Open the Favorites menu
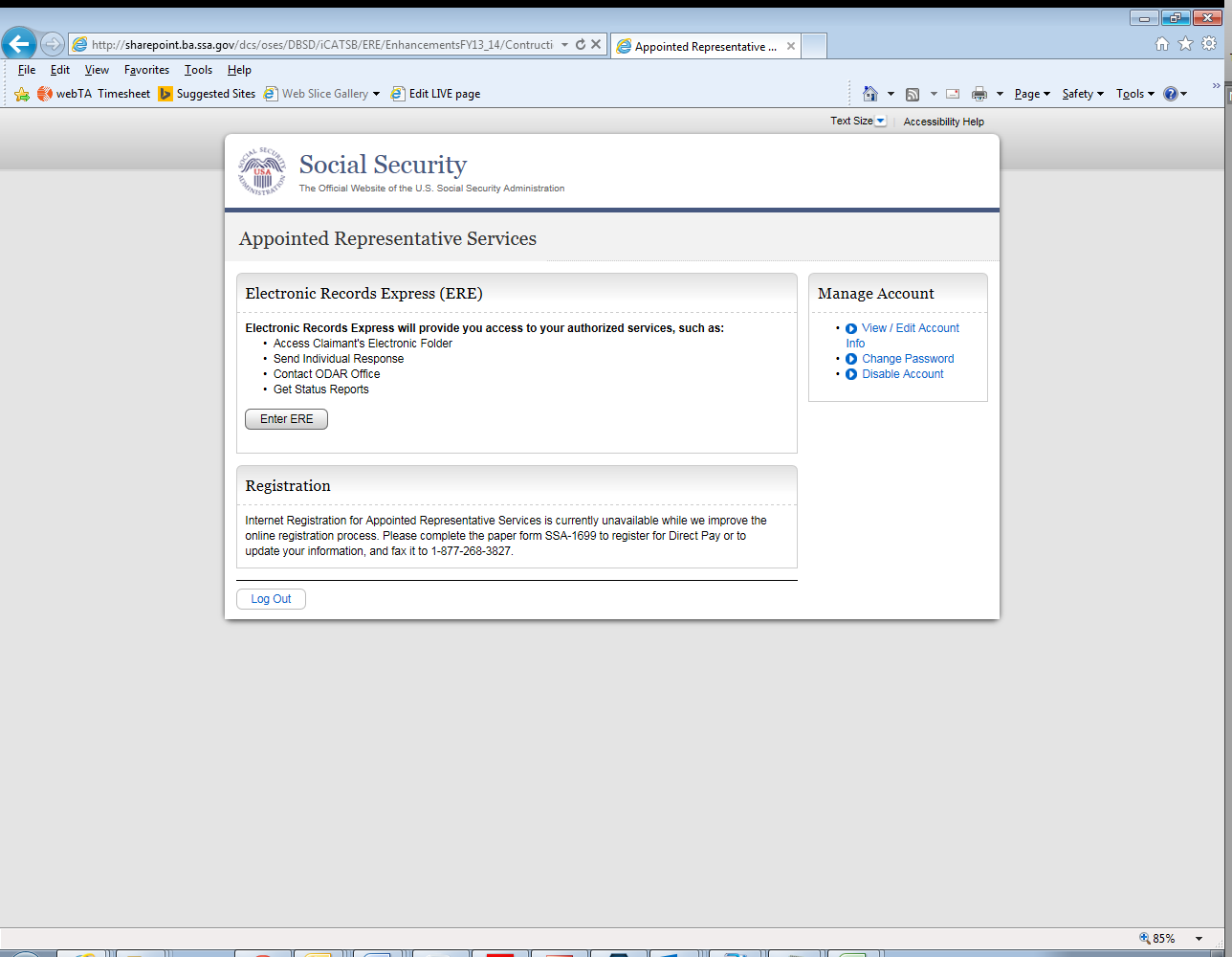 [146, 70]
